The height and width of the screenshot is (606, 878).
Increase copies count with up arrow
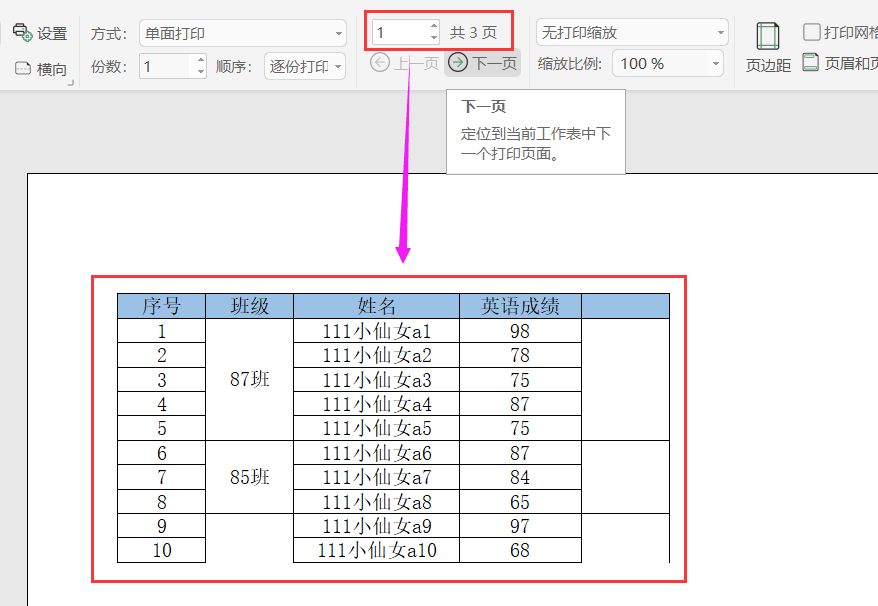(201, 59)
